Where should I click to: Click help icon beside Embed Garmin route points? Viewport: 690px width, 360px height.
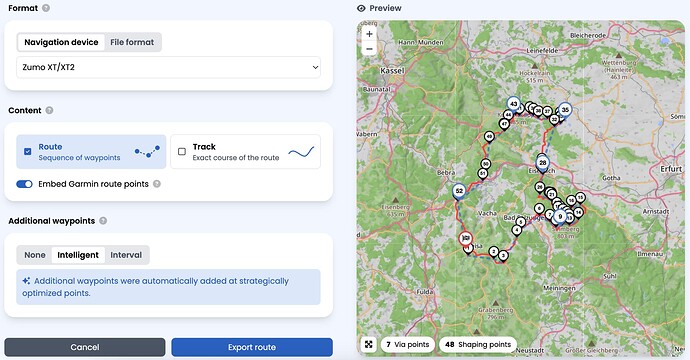(157, 184)
